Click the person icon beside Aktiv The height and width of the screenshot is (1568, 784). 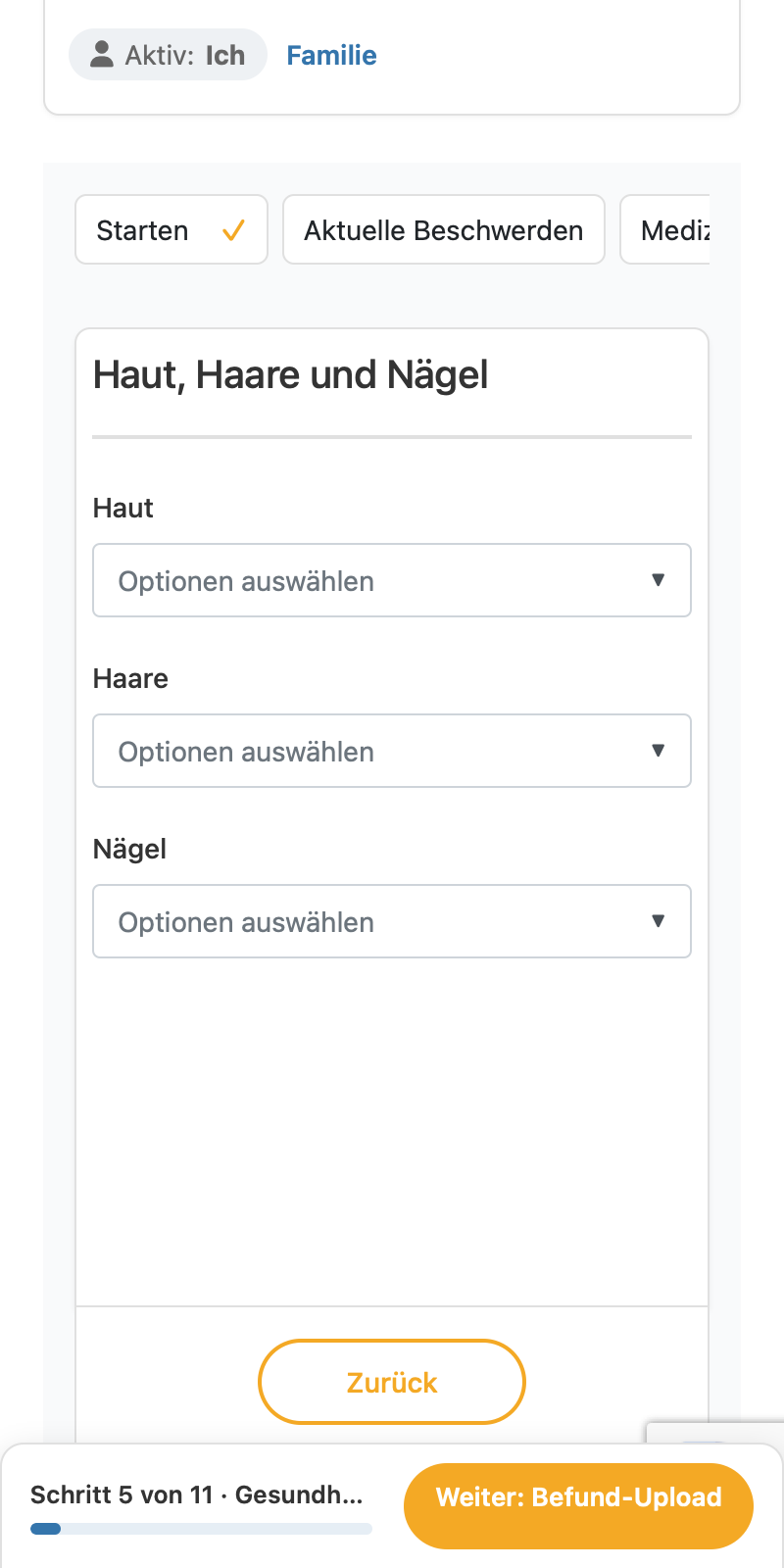[x=102, y=54]
